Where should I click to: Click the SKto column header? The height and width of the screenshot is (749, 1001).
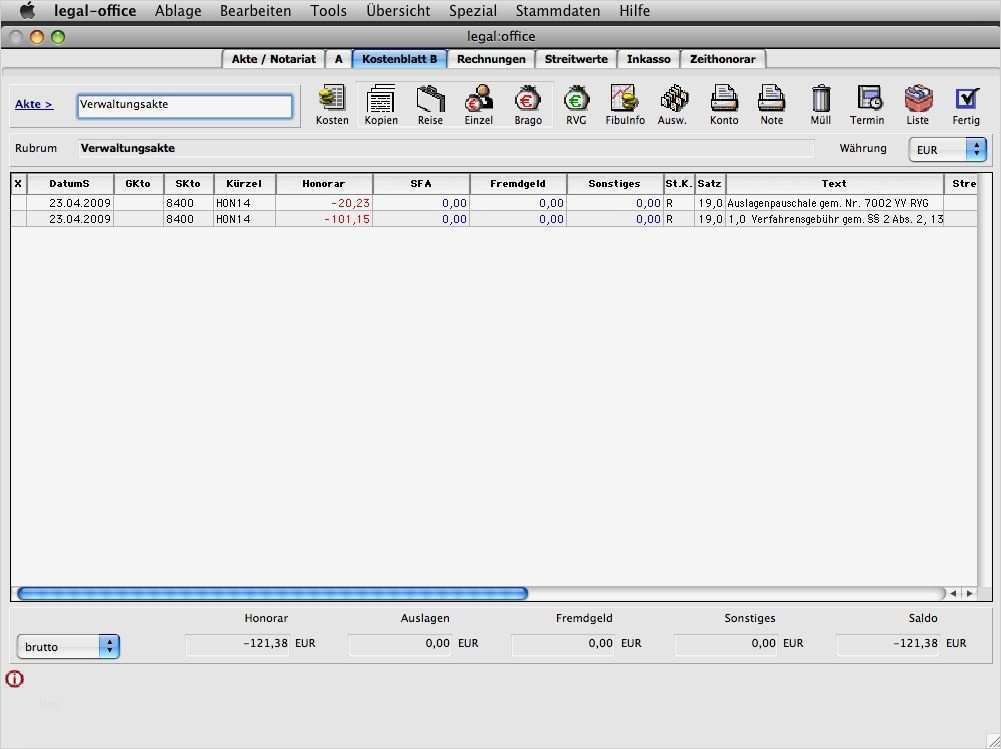pyautogui.click(x=188, y=184)
